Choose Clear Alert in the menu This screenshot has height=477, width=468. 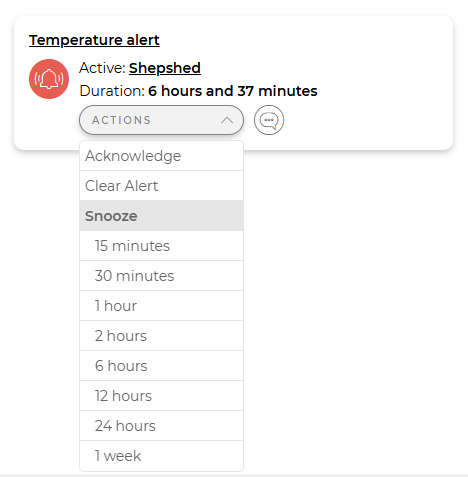pos(161,186)
